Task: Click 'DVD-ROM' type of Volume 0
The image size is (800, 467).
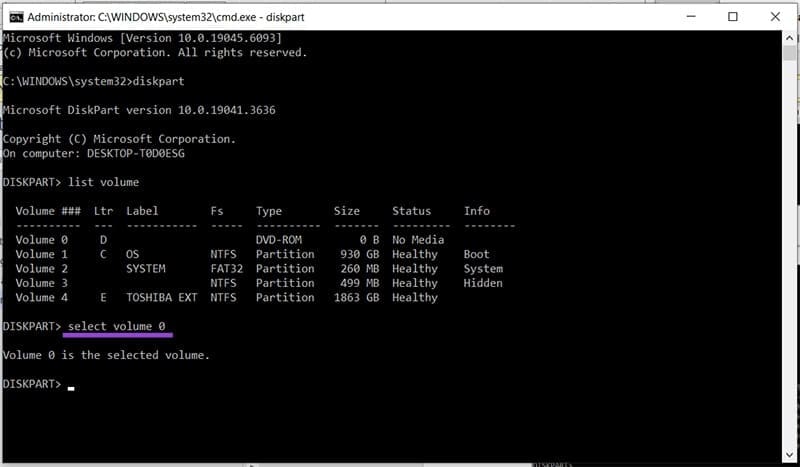Action: pyautogui.click(x=279, y=240)
